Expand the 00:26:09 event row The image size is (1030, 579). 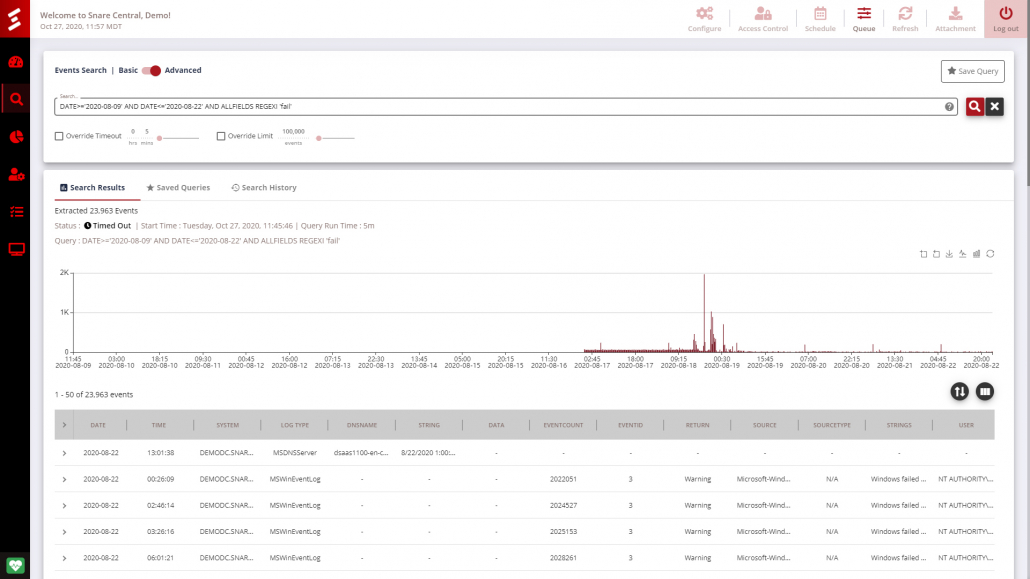click(x=64, y=479)
